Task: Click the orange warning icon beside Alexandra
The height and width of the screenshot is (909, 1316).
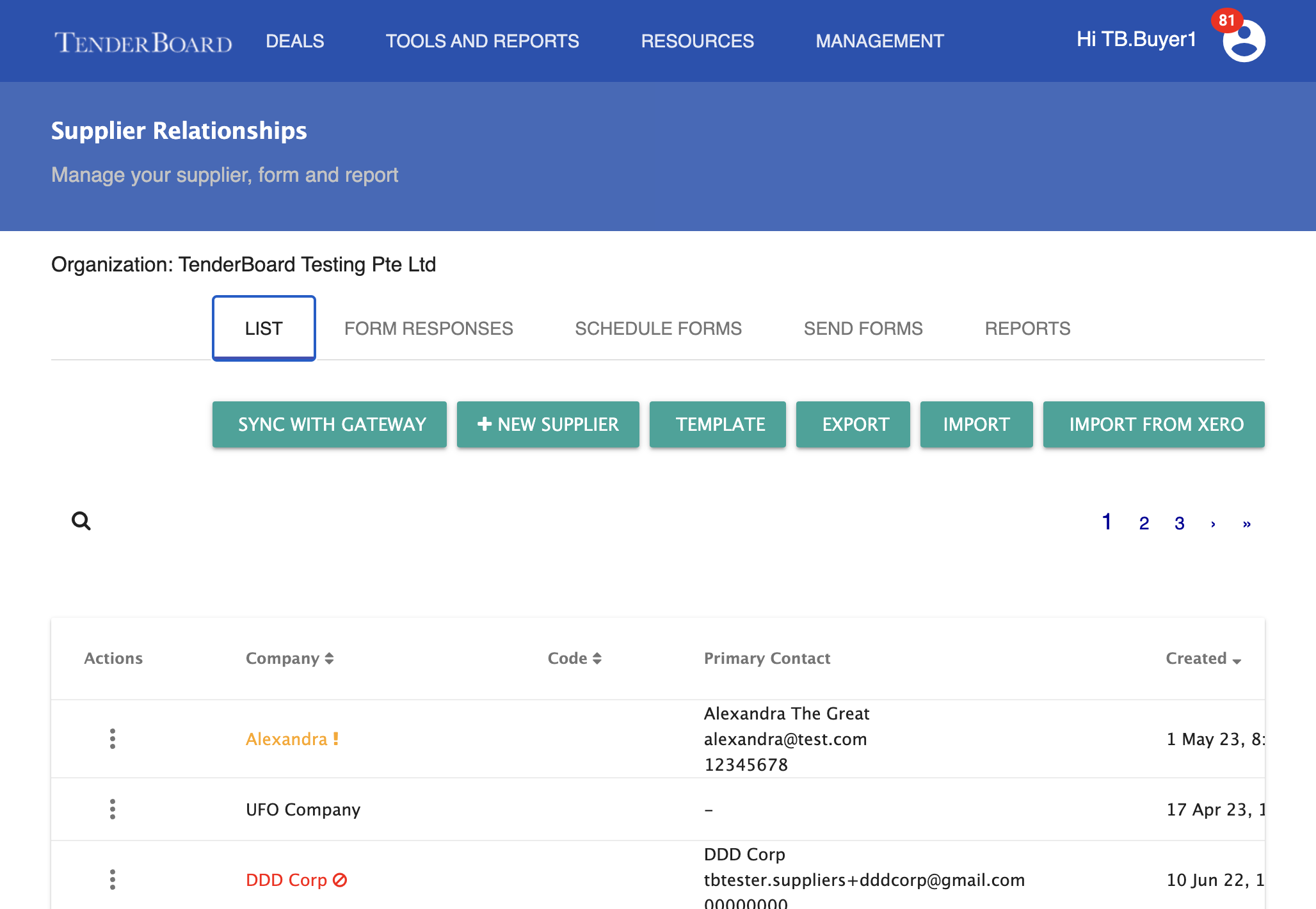Action: [335, 739]
